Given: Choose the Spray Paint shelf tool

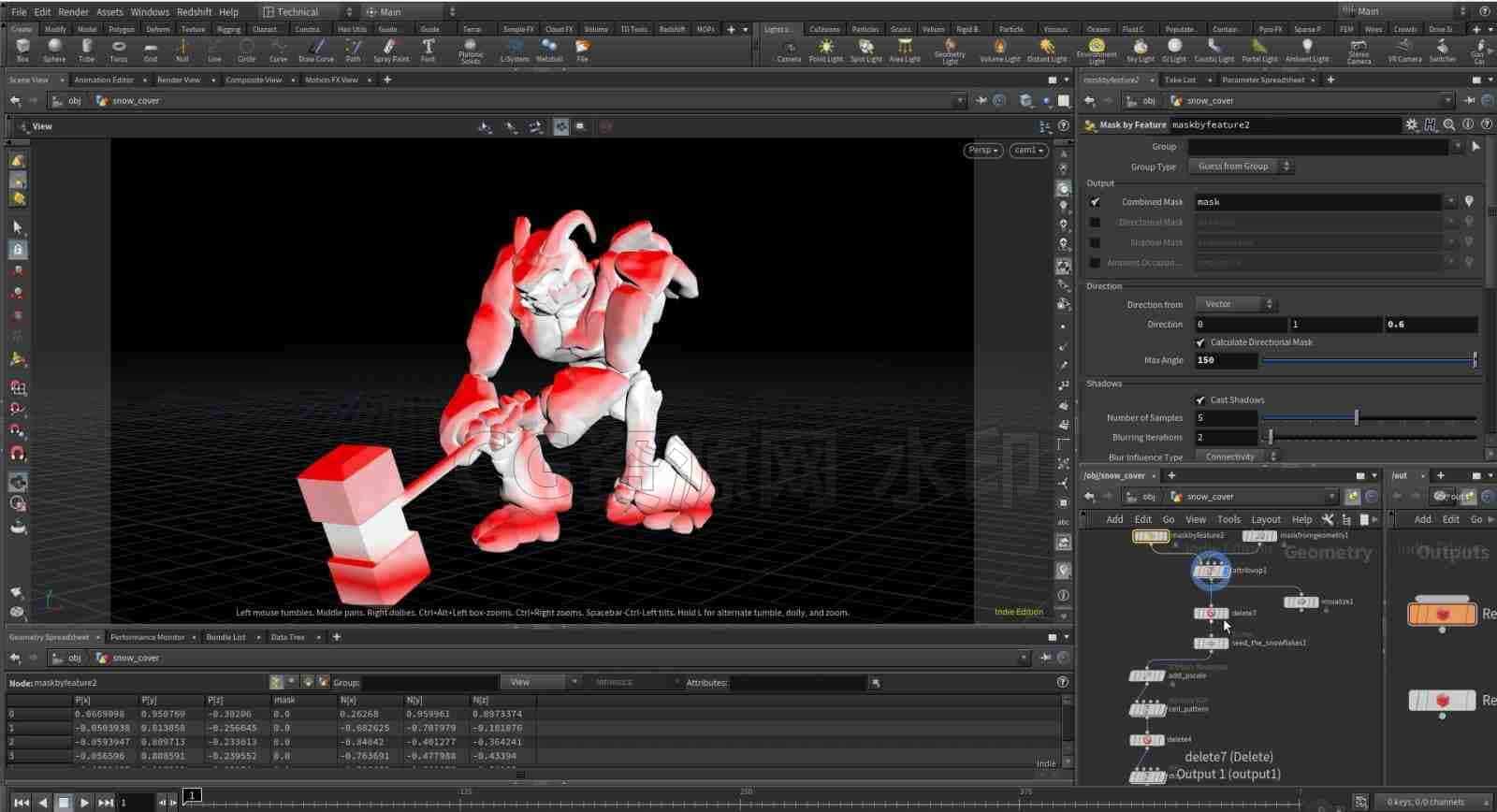Looking at the screenshot, I should 391,50.
